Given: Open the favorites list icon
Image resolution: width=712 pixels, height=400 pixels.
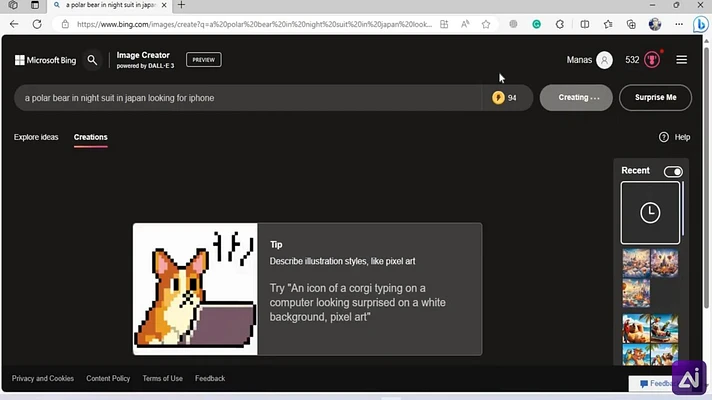Looking at the screenshot, I should 608,24.
